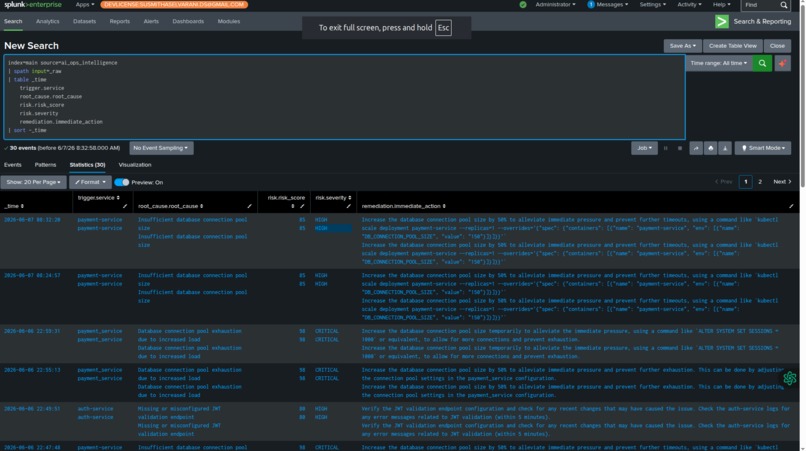Open the Format dropdown

[x=90, y=182]
